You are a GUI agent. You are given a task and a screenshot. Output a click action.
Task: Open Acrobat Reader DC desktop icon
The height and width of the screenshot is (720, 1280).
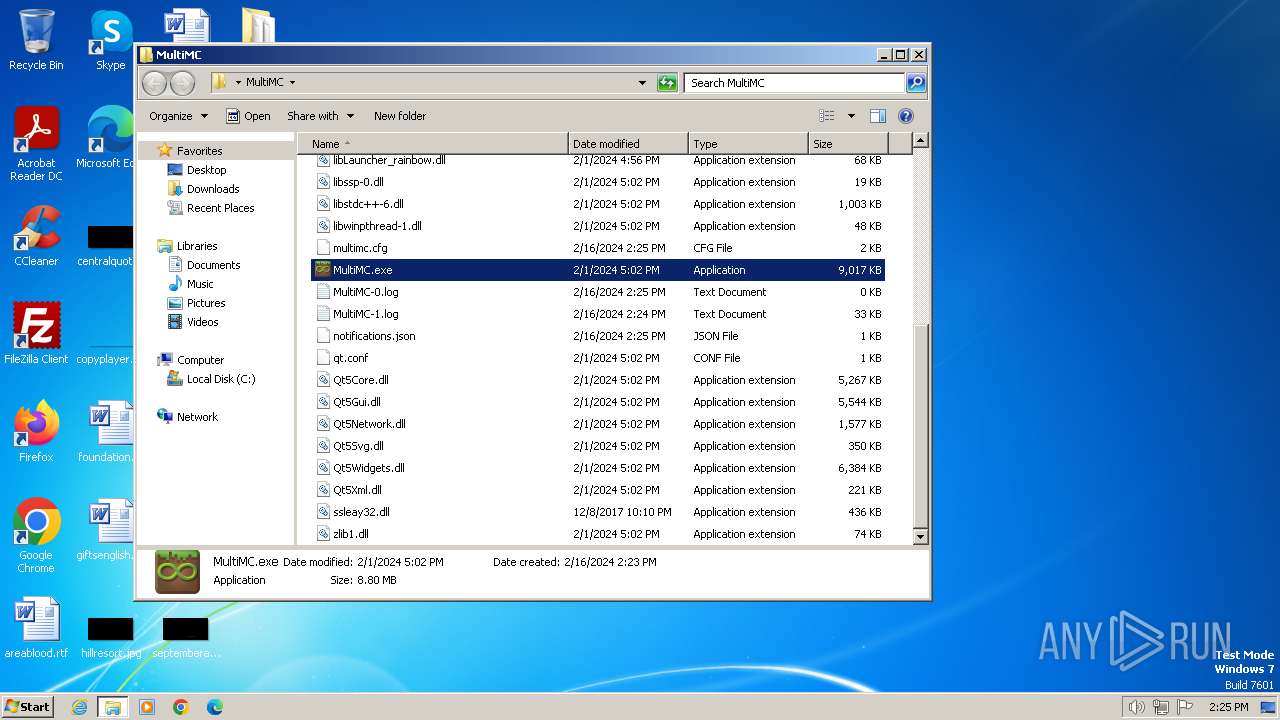click(x=36, y=144)
